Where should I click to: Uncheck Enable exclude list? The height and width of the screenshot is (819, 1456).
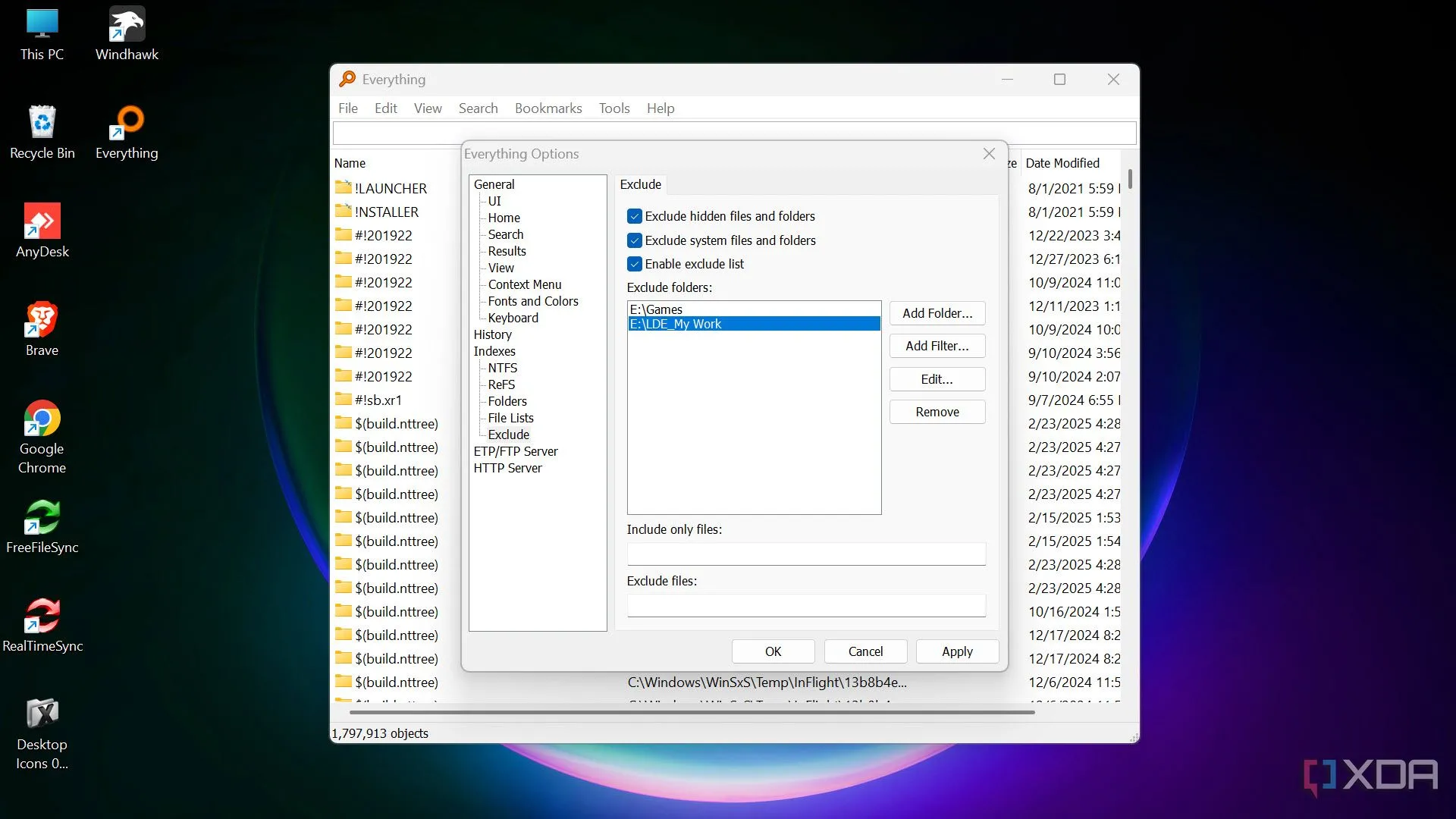click(635, 264)
